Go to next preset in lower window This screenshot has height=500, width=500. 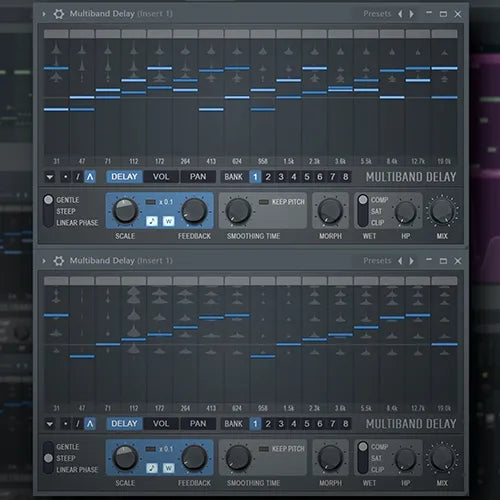click(x=412, y=261)
